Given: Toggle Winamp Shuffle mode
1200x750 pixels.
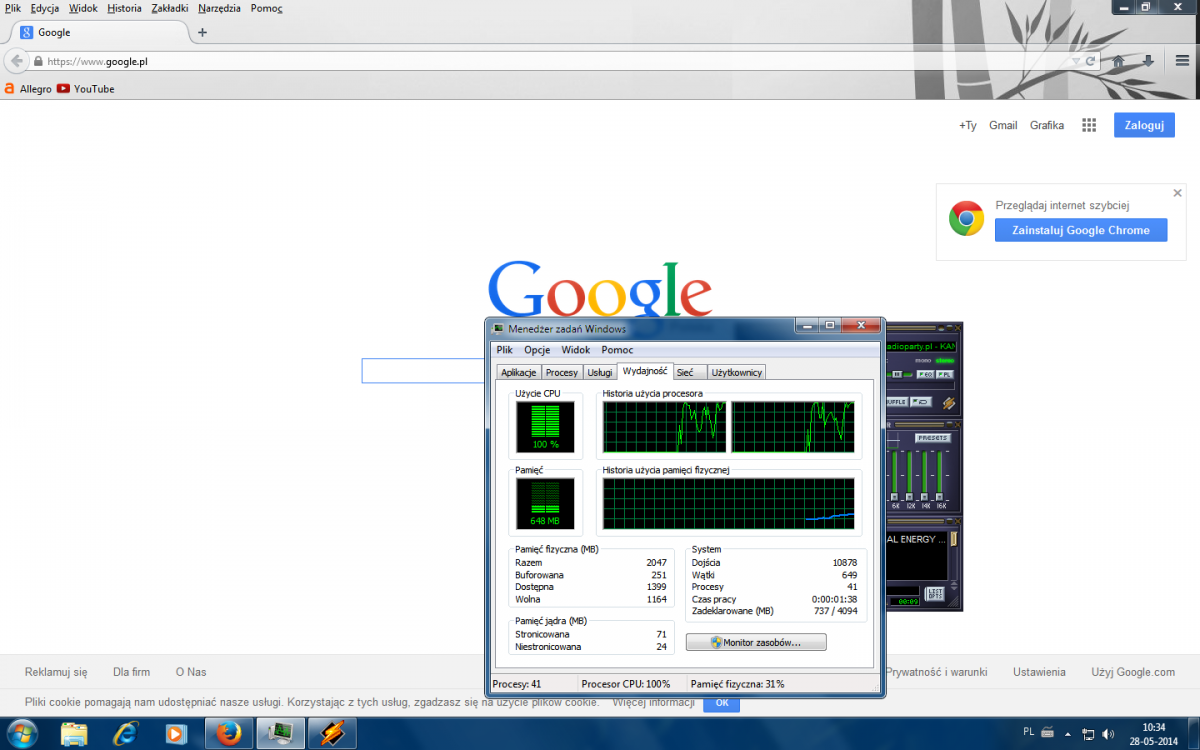Looking at the screenshot, I should [x=897, y=402].
